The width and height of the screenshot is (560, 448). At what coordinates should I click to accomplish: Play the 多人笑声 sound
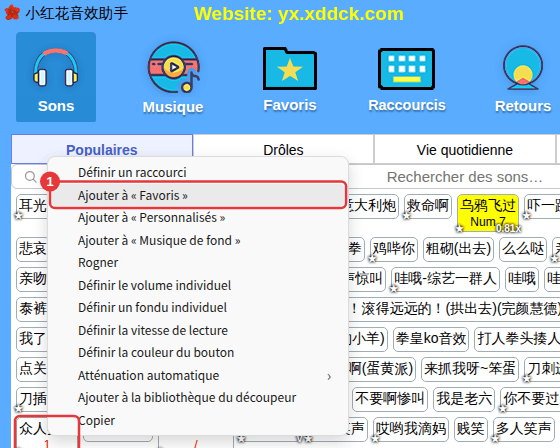[x=523, y=428]
